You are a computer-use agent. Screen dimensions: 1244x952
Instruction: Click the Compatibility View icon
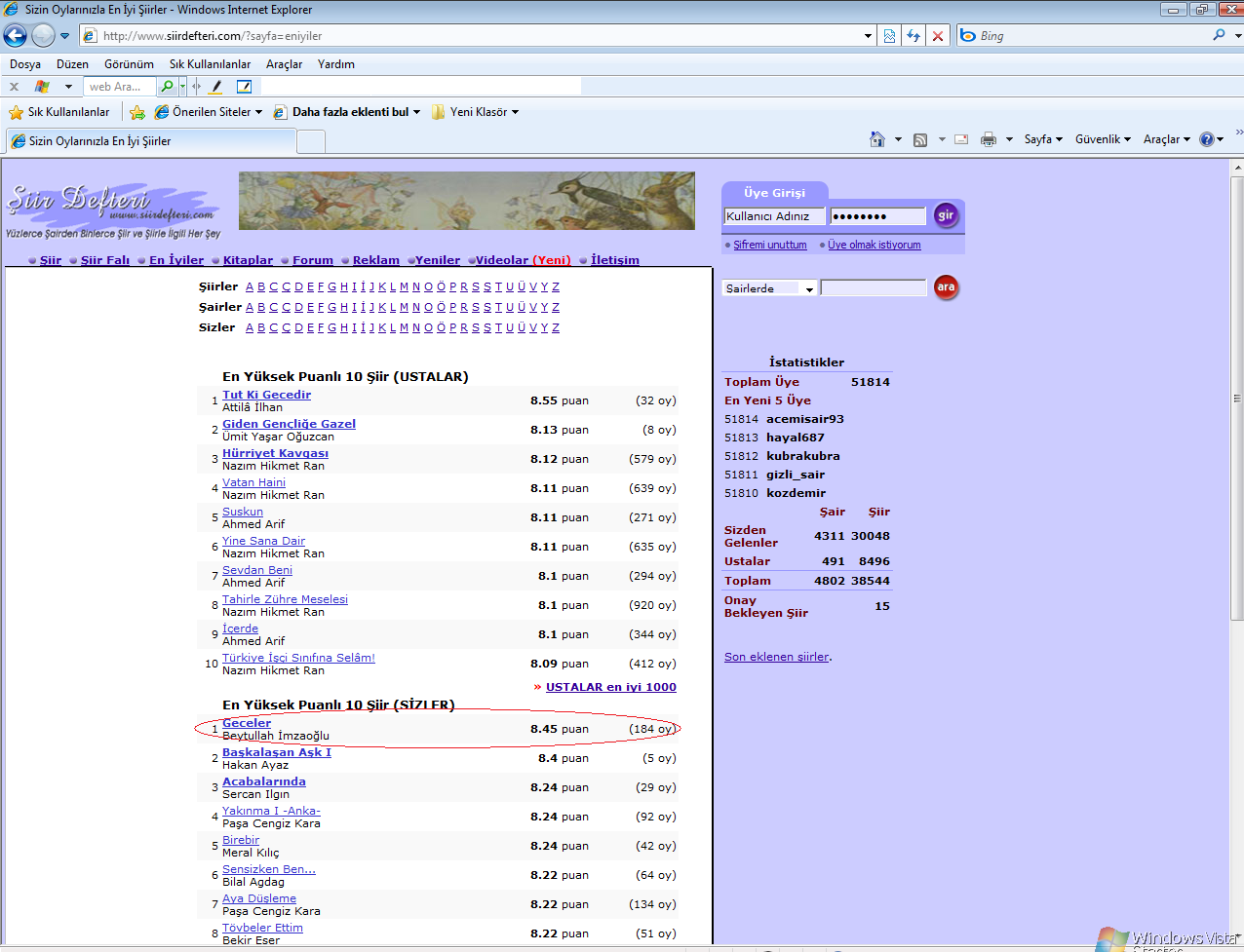[889, 36]
